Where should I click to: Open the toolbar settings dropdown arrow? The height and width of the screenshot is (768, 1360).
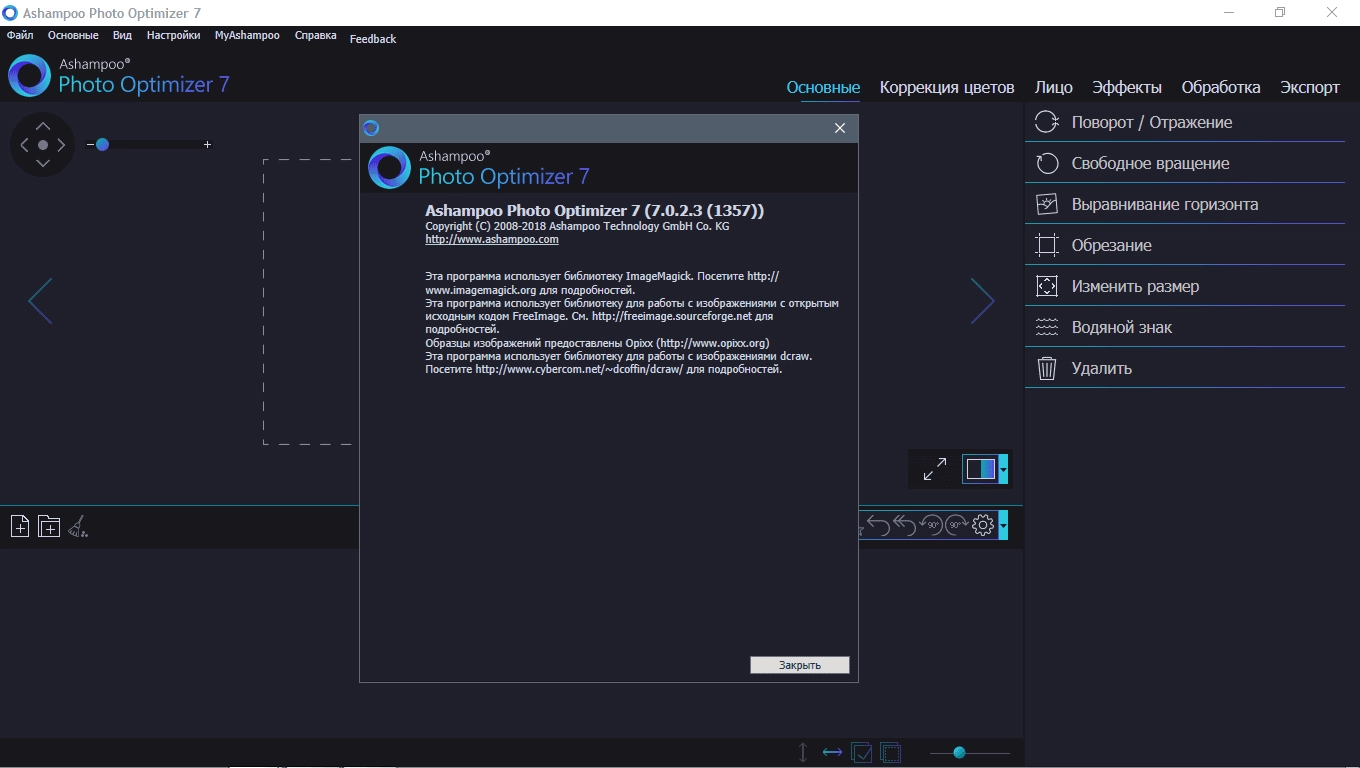click(x=1003, y=525)
